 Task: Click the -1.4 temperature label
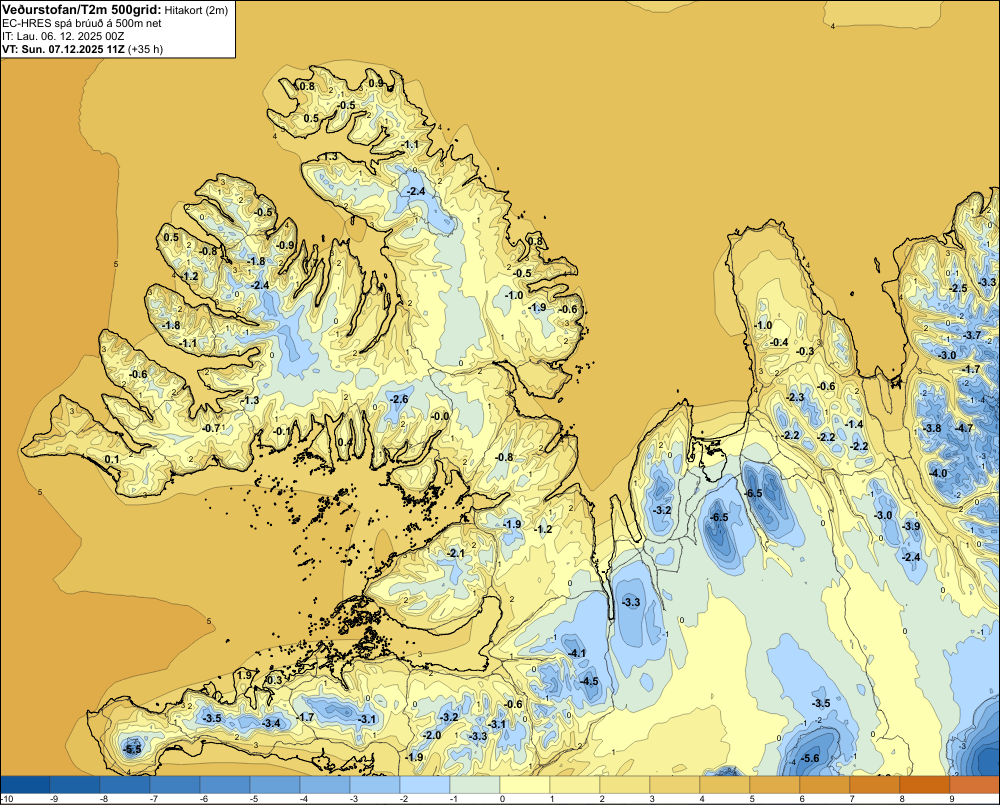[854, 424]
